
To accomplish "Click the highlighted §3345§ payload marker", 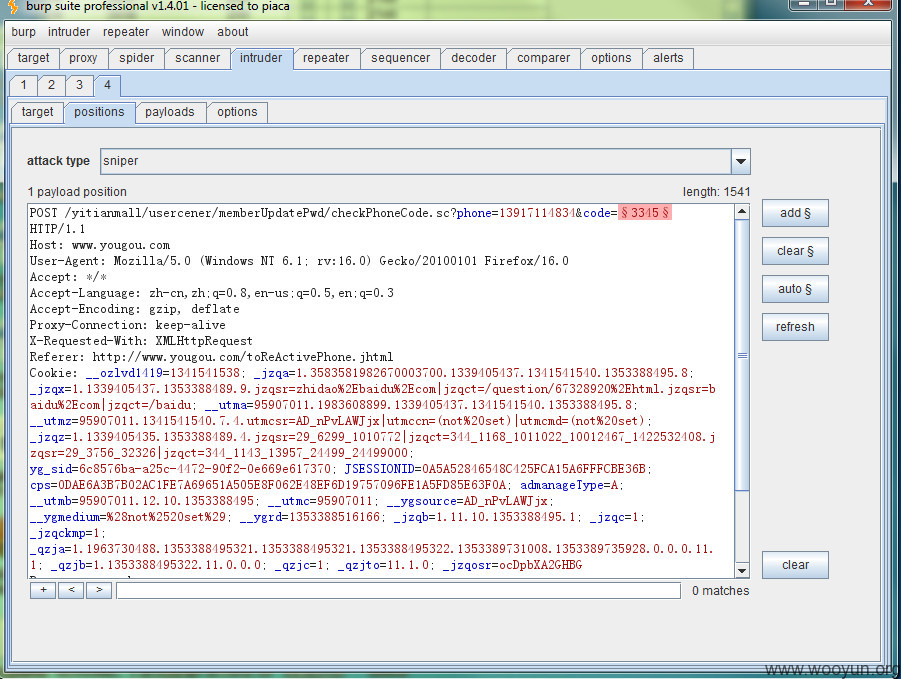I will point(645,213).
